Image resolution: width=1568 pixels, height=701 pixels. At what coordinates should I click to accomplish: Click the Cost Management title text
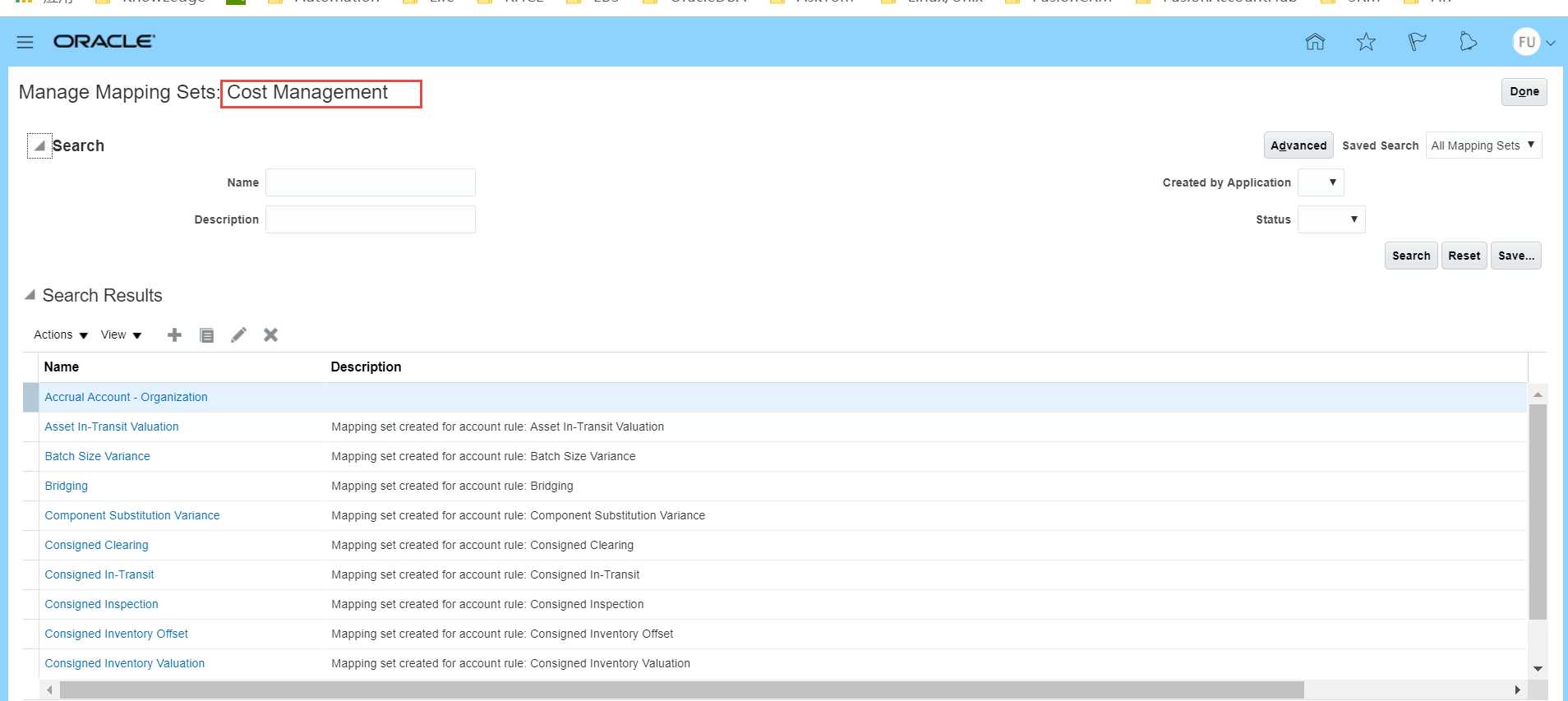coord(307,92)
